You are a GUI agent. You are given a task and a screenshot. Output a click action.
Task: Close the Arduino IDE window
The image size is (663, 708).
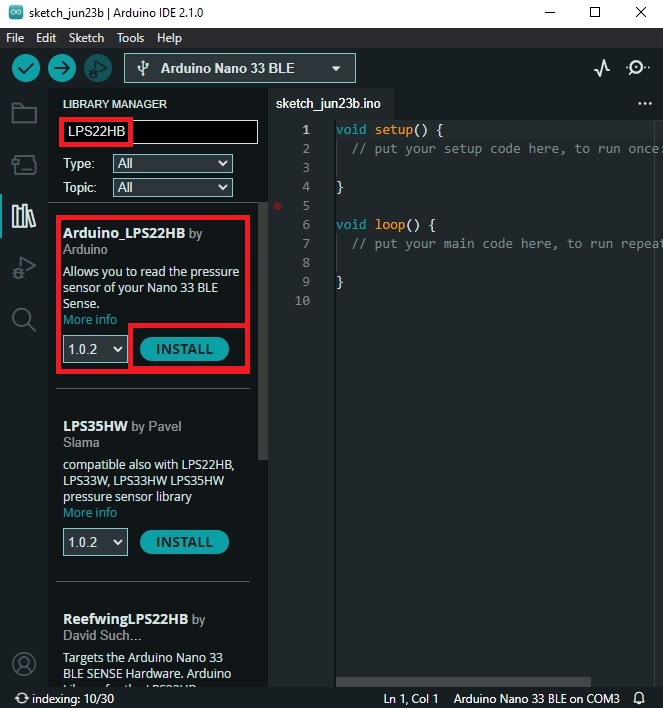click(640, 12)
